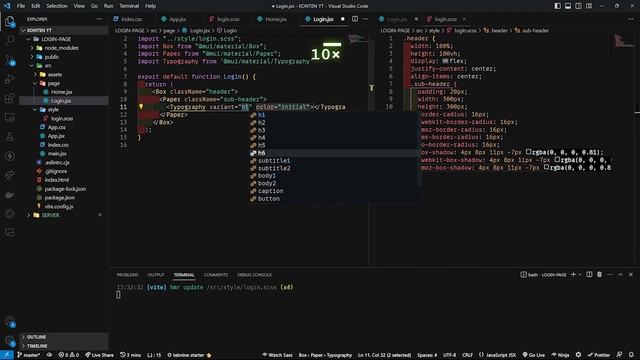Click the Prettier status bar item
Screen dimensions: 640x360
(599, 355)
